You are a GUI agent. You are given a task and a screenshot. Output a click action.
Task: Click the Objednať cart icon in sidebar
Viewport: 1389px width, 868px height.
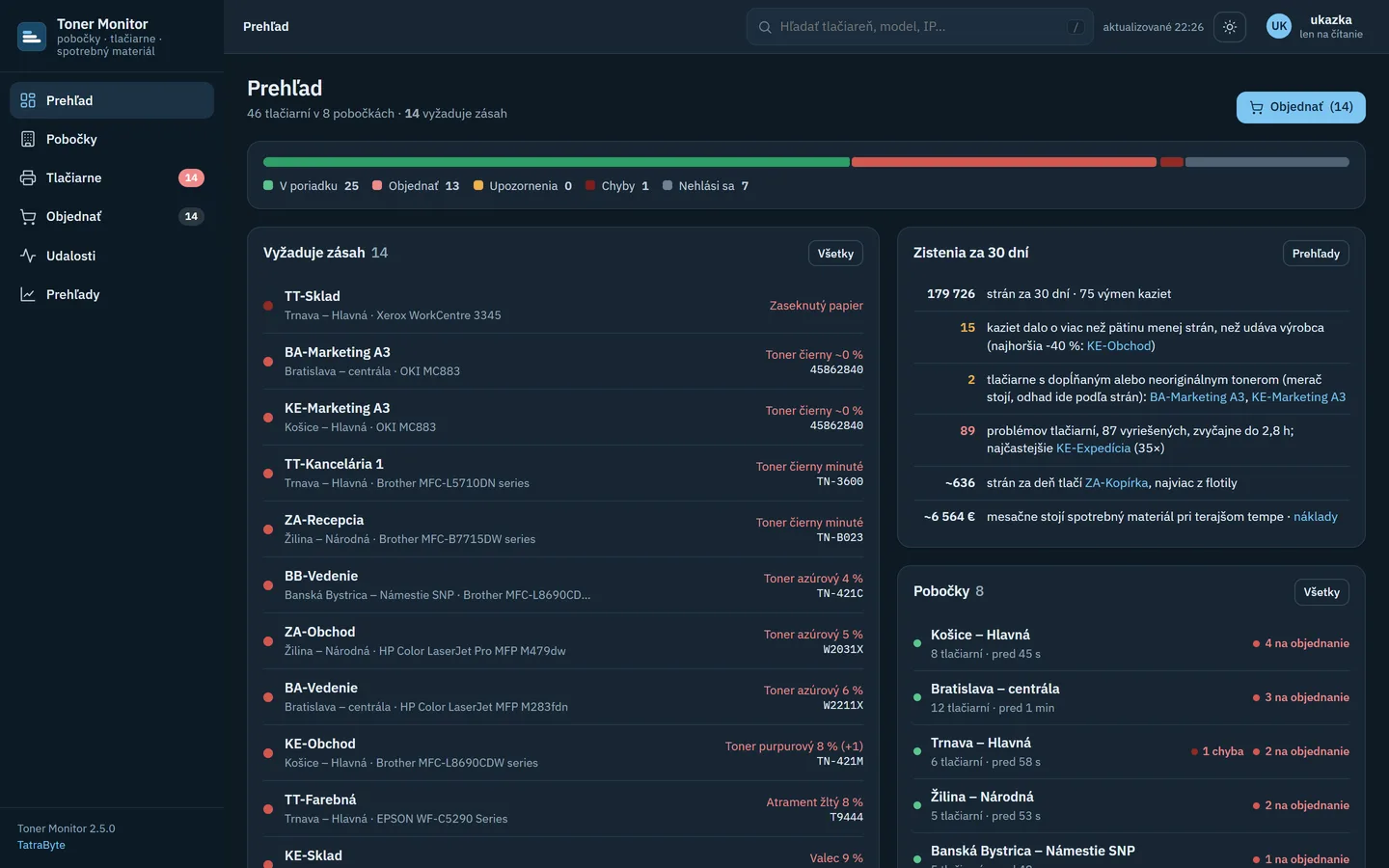click(x=28, y=217)
